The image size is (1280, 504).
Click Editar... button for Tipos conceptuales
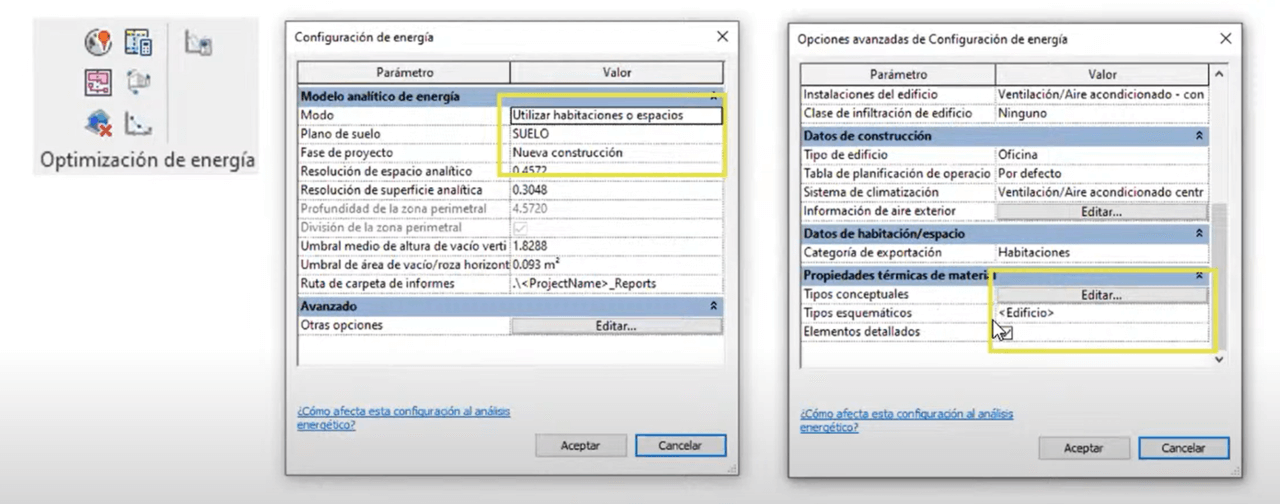click(1101, 295)
